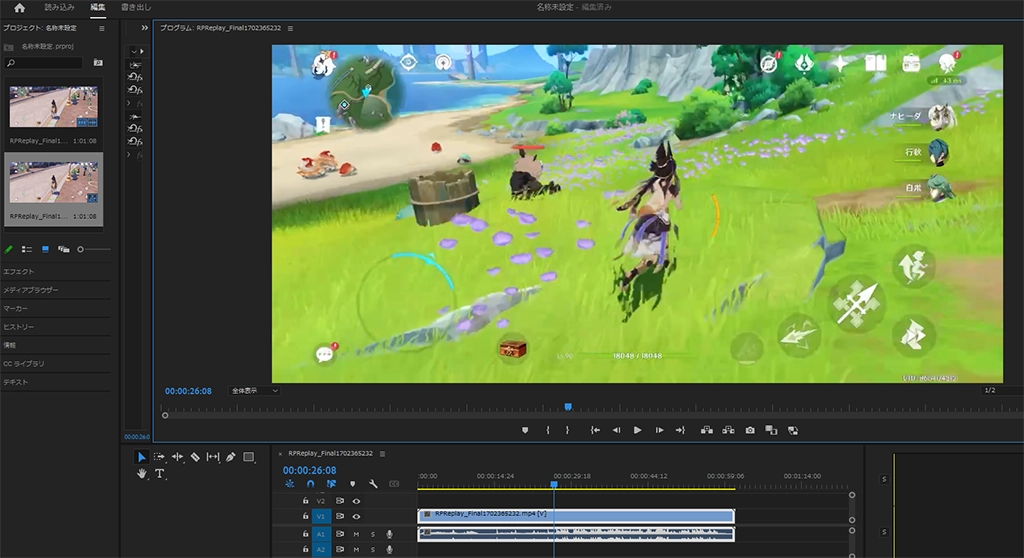Screen dimensions: 1024x558
Task: Expand the エフェクト panel
Action: pyautogui.click(x=18, y=271)
